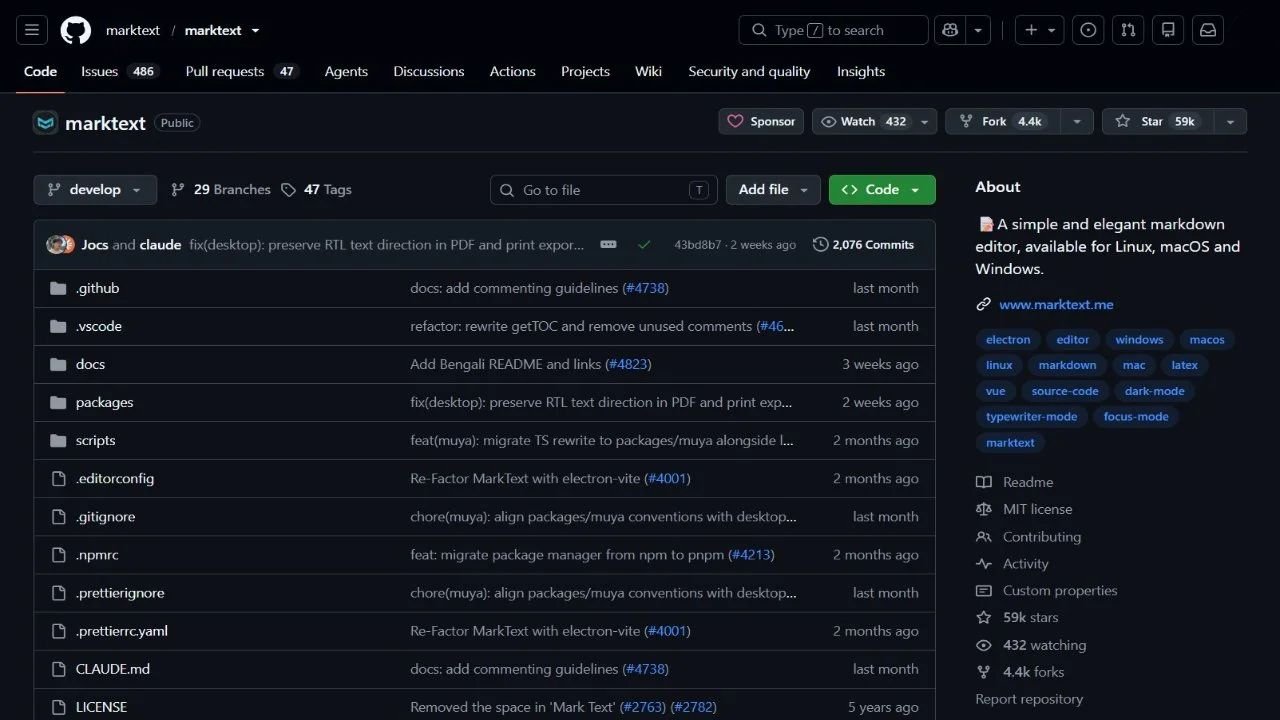Click the header search box
Screen dimensions: 1280x720
[834, 30]
